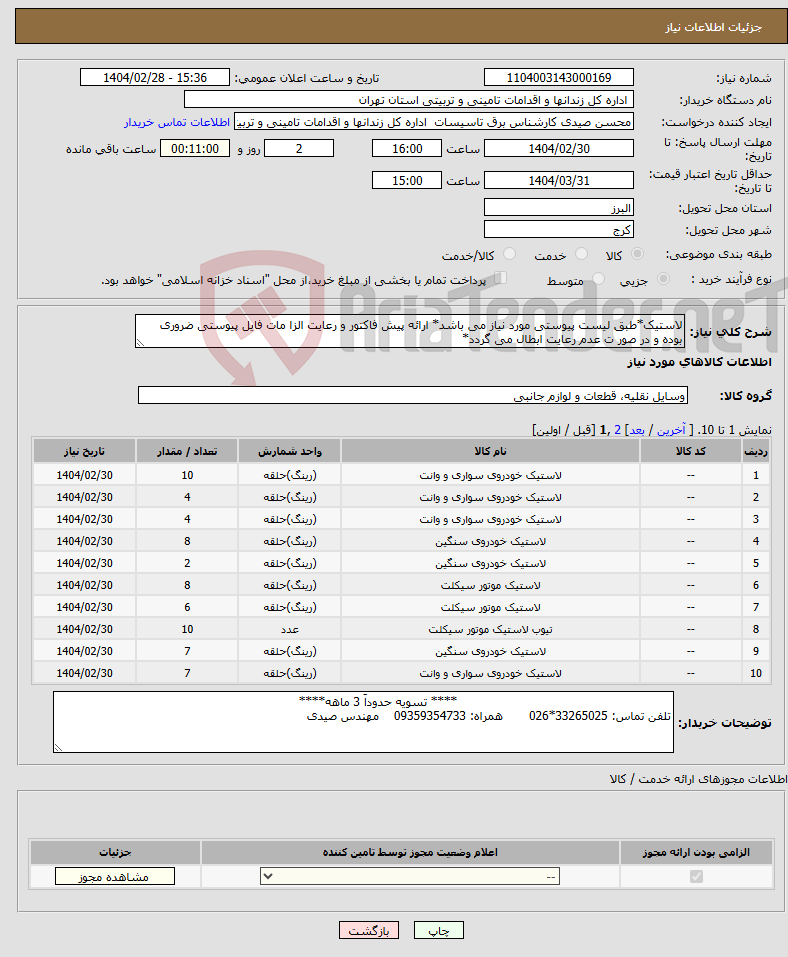
Task: Click row number 9 cell
Action: [x=756, y=651]
